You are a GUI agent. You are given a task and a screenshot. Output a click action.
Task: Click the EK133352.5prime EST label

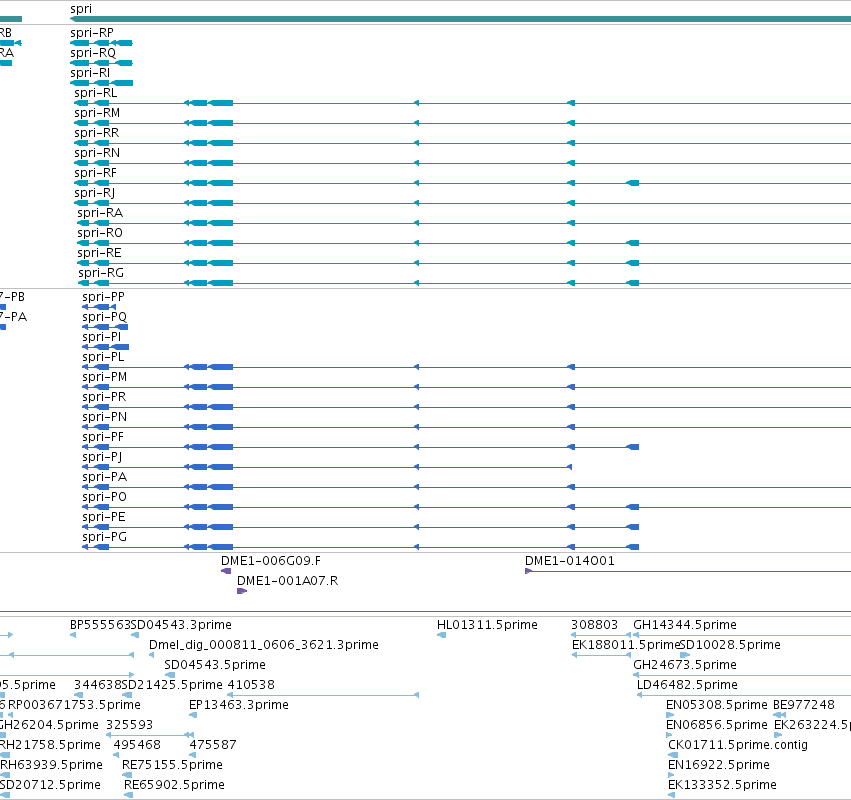(722, 785)
